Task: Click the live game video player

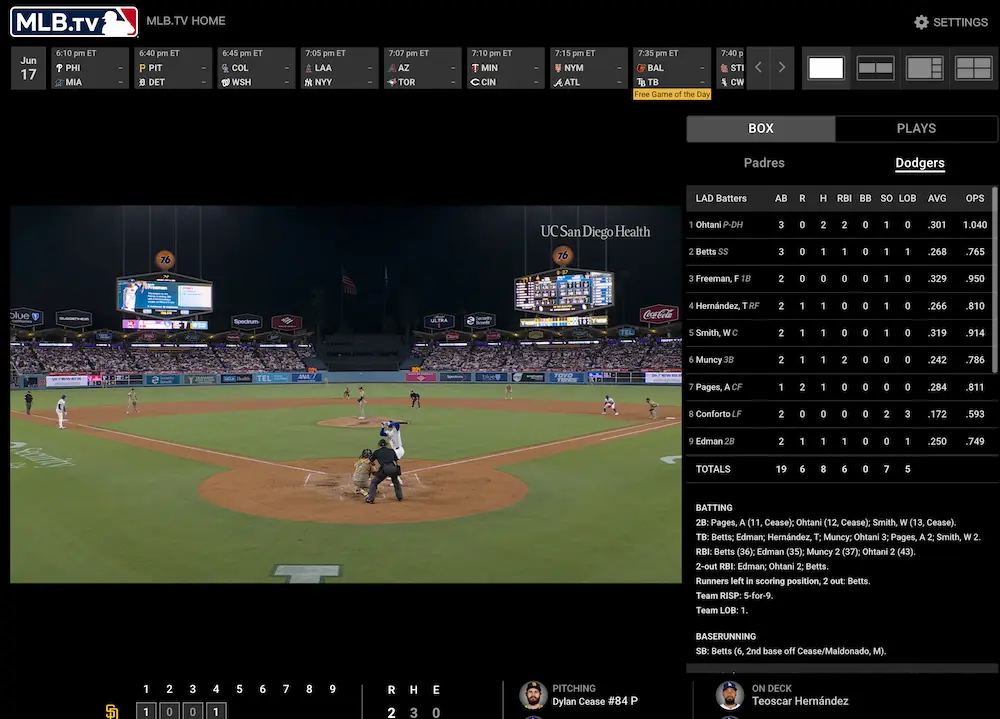Action: [345, 394]
